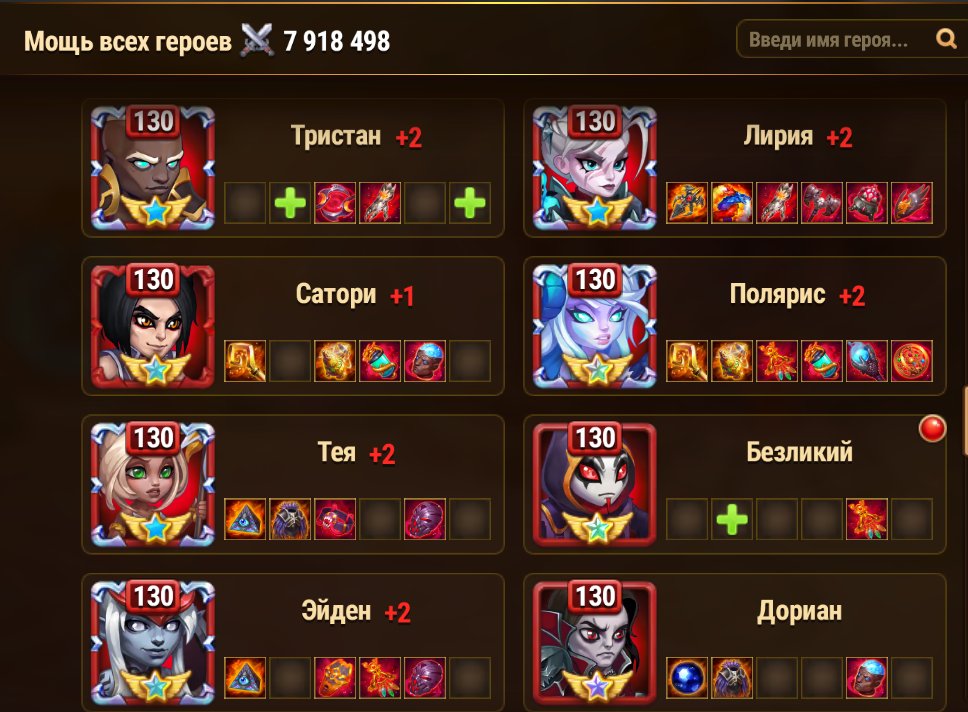Click the search magnifier icon
The height and width of the screenshot is (712, 968).
pyautogui.click(x=946, y=39)
